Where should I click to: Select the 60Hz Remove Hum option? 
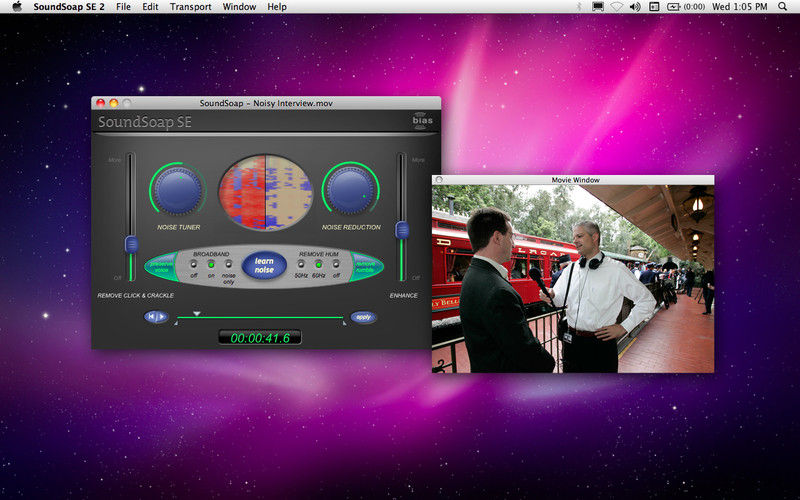click(318, 264)
